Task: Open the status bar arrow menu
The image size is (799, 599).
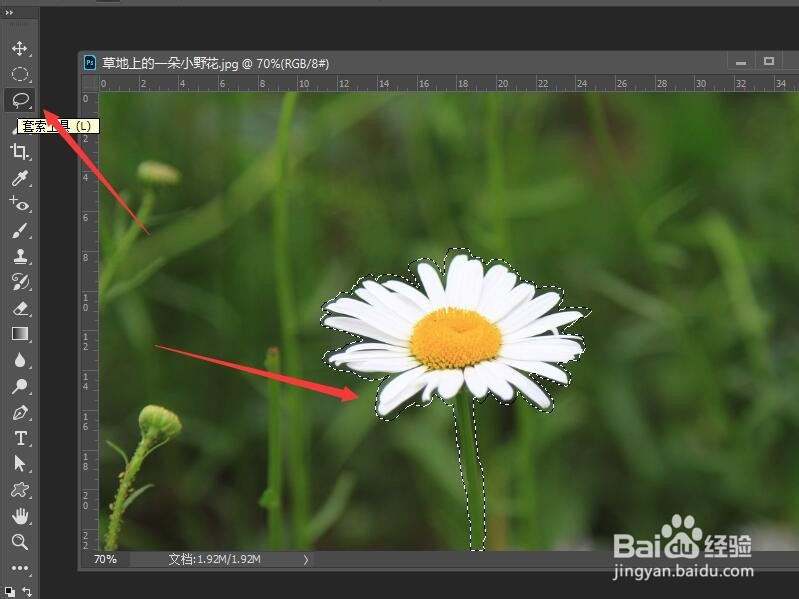Action: click(x=306, y=560)
